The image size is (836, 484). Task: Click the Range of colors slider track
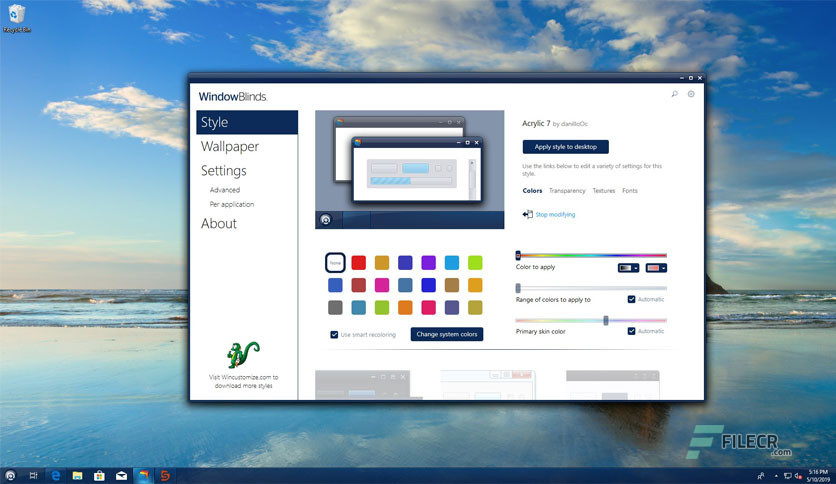coord(591,288)
